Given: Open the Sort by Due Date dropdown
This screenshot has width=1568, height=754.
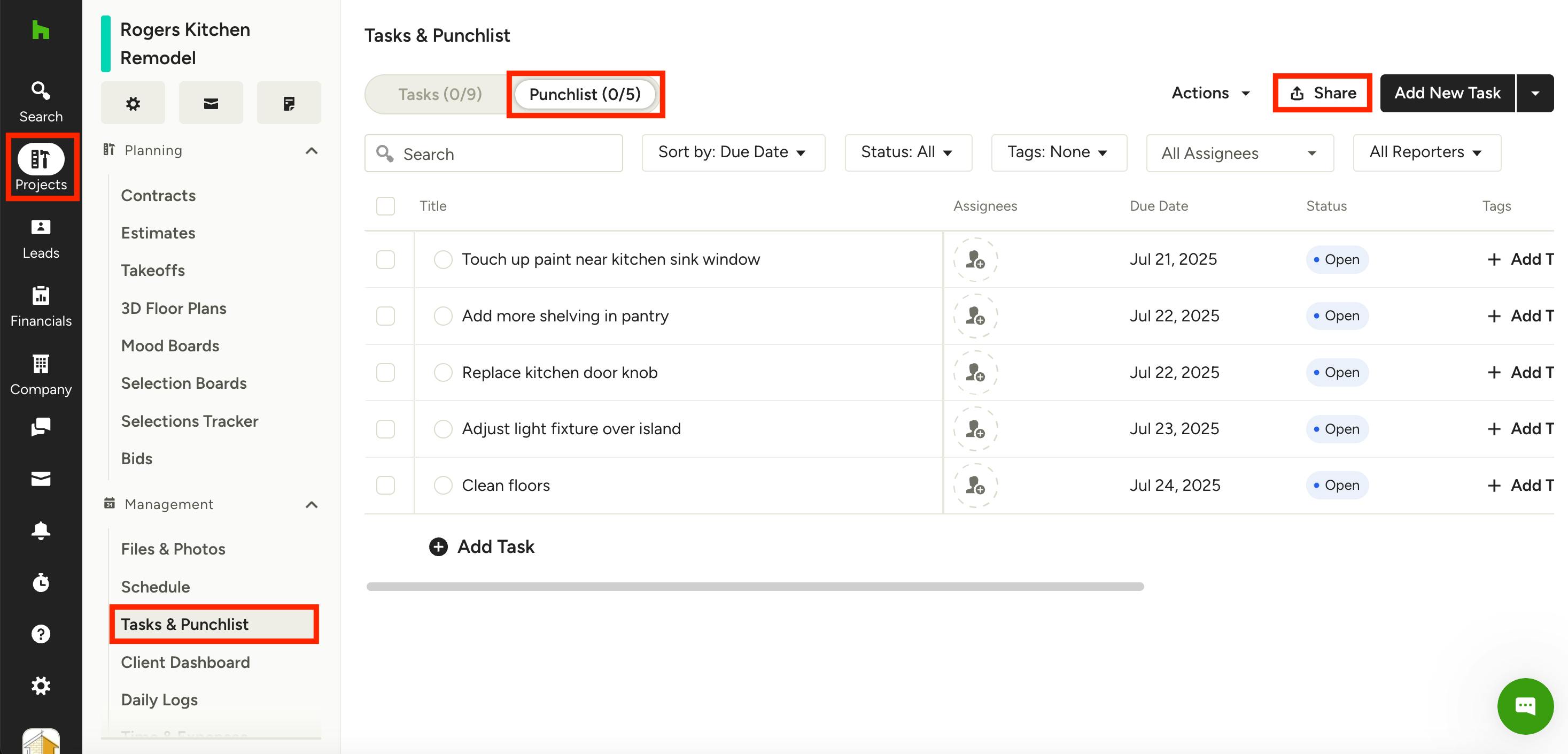Looking at the screenshot, I should coord(733,152).
